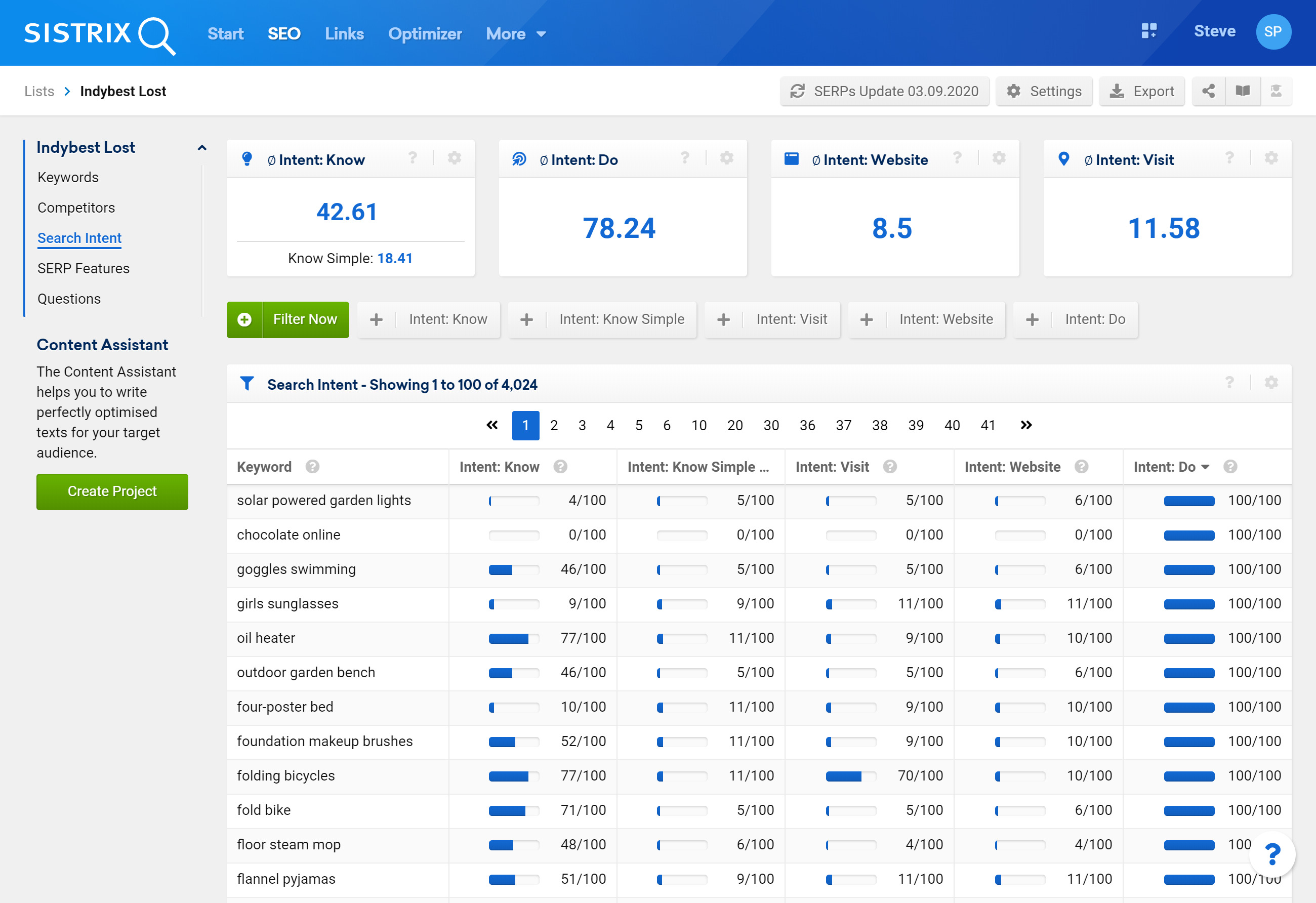Click the graduation tutorial icon beside book icon

[x=1276, y=91]
